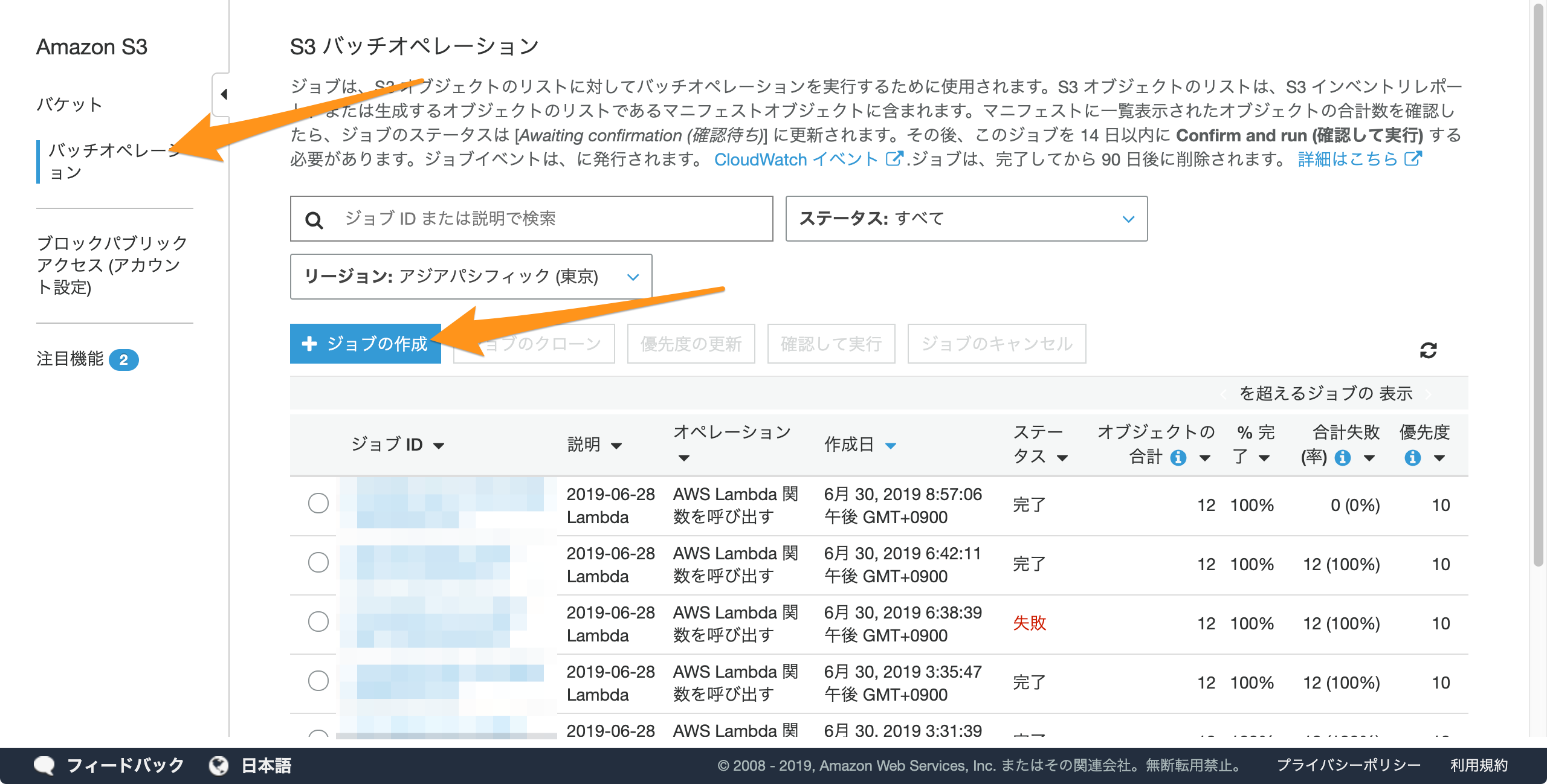This screenshot has height=784, width=1547.
Task: Sort by 作成日 column
Action: click(861, 445)
